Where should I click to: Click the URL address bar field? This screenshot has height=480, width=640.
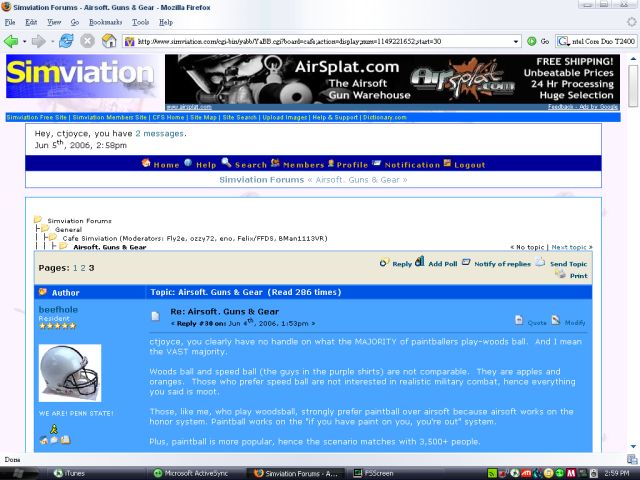coord(320,41)
